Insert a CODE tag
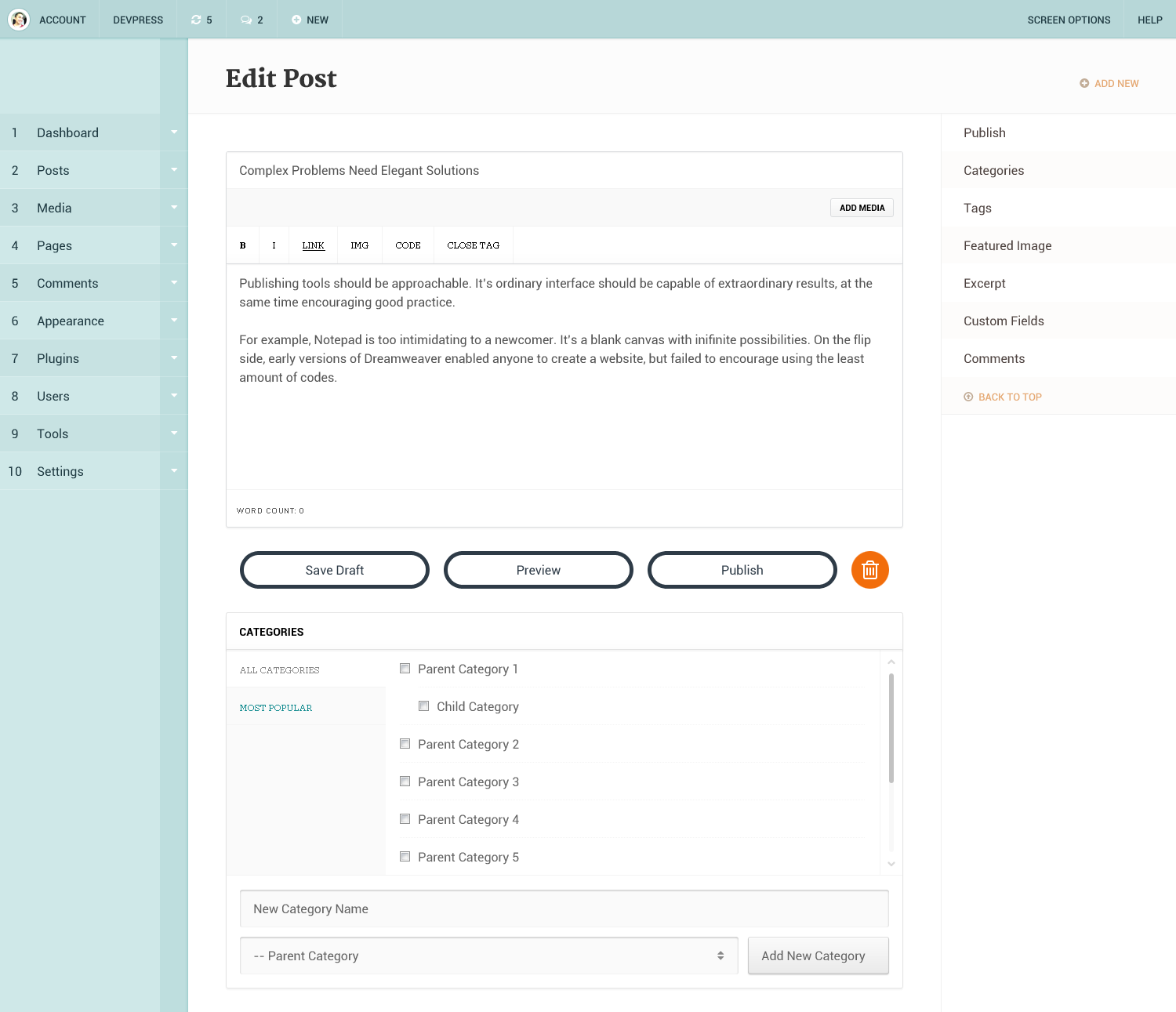This screenshot has width=1176, height=1012. pos(408,245)
